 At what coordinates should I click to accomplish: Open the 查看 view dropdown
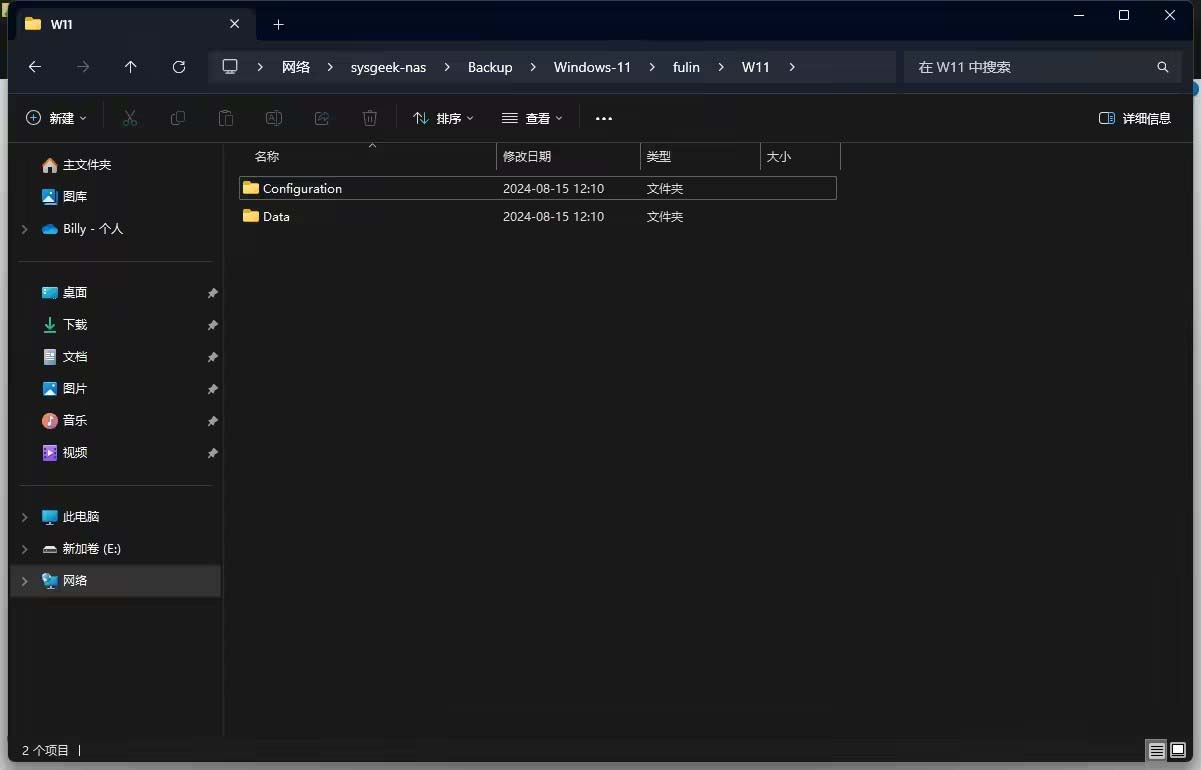click(x=532, y=118)
